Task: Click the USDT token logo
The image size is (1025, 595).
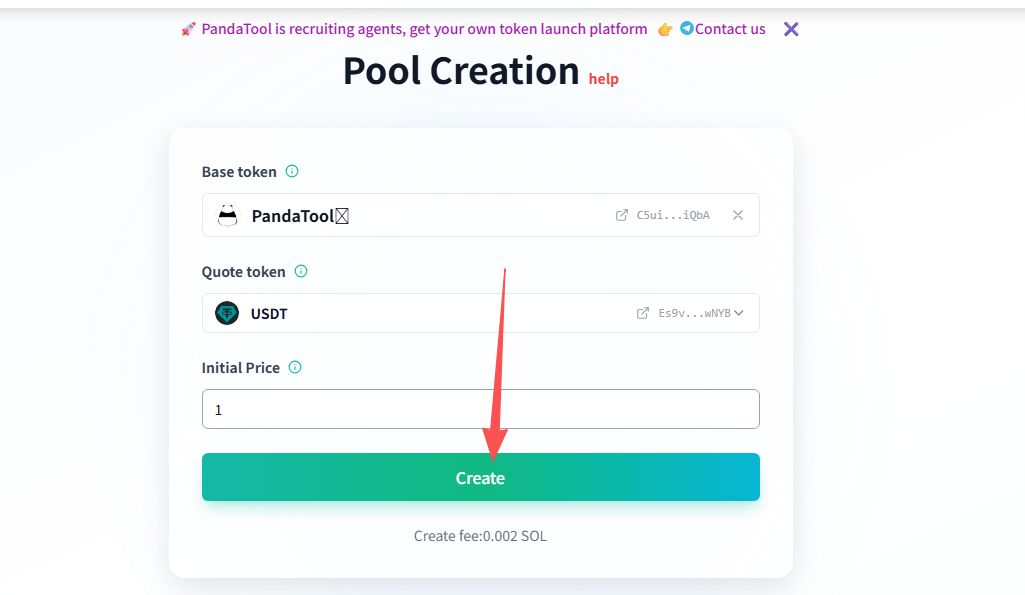Action: 227,313
